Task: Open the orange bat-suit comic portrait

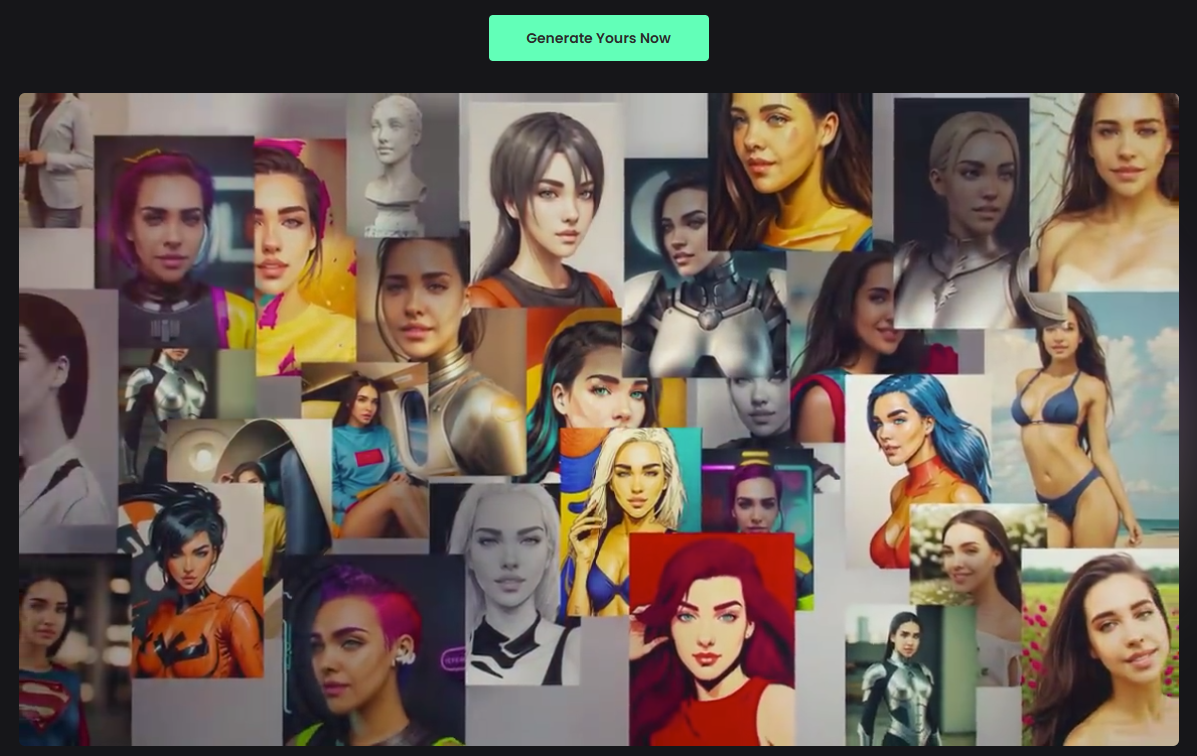Action: click(x=198, y=580)
